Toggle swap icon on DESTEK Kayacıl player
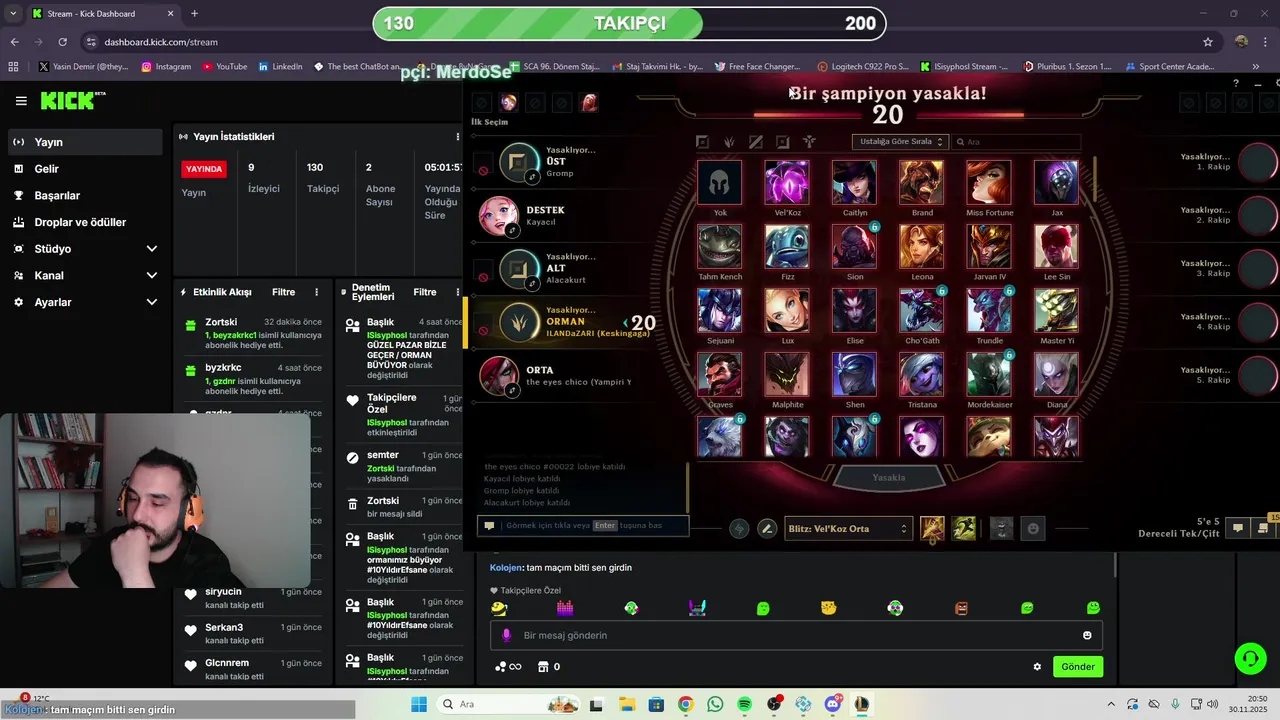Image resolution: width=1280 pixels, height=720 pixels. (512, 230)
